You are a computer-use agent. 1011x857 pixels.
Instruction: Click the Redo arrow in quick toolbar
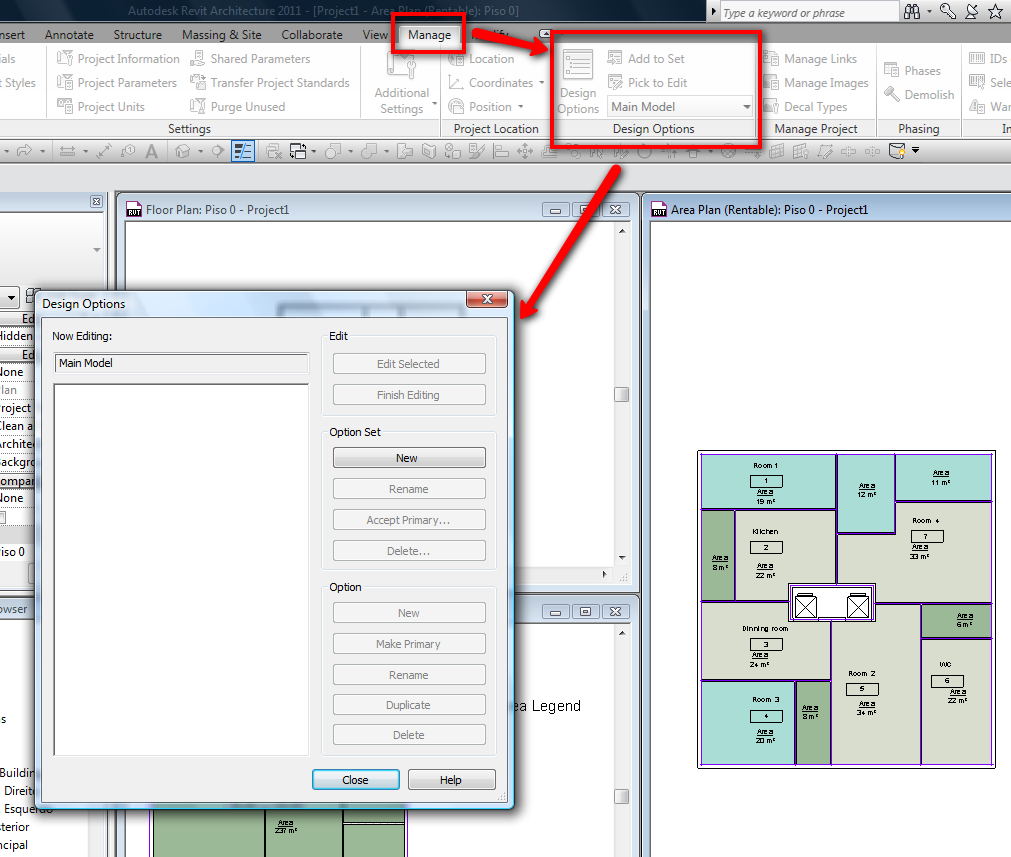pos(24,151)
